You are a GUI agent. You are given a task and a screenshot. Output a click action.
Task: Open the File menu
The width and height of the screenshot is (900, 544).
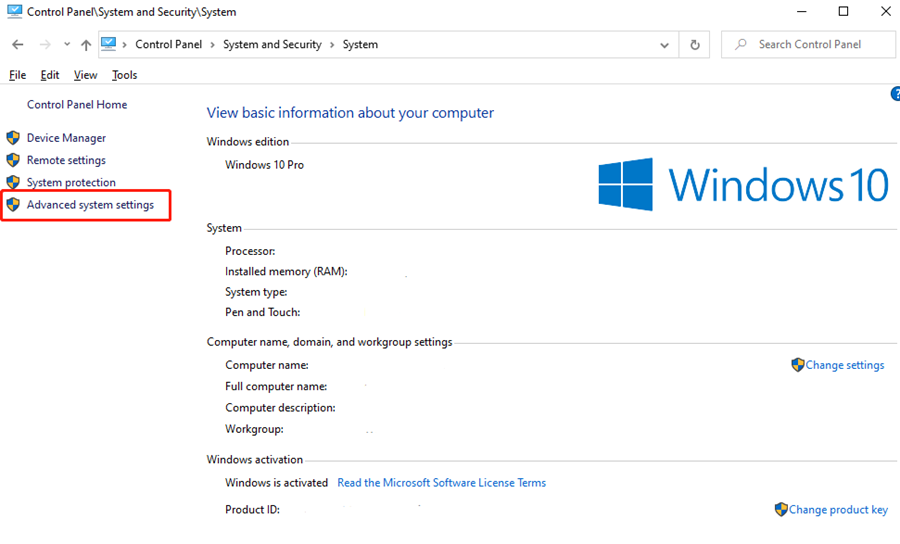click(17, 75)
